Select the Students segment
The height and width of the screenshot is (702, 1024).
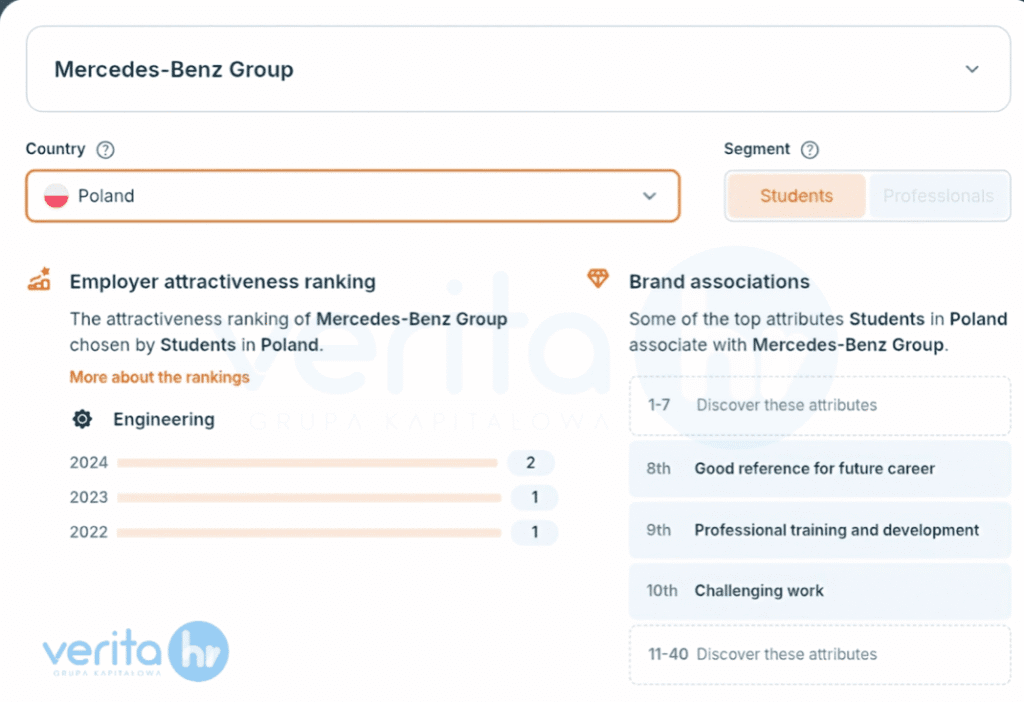[x=796, y=196]
